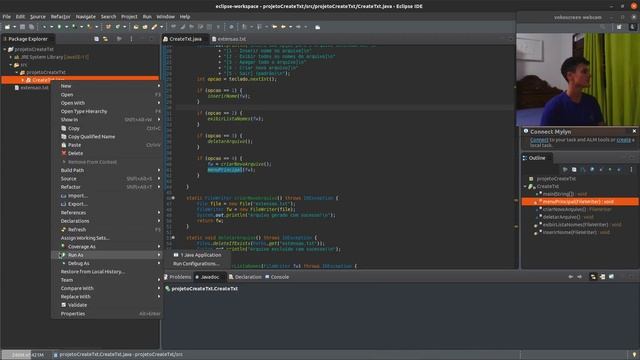
Task: Select inserirNome in the Outline
Action: (x=572, y=233)
